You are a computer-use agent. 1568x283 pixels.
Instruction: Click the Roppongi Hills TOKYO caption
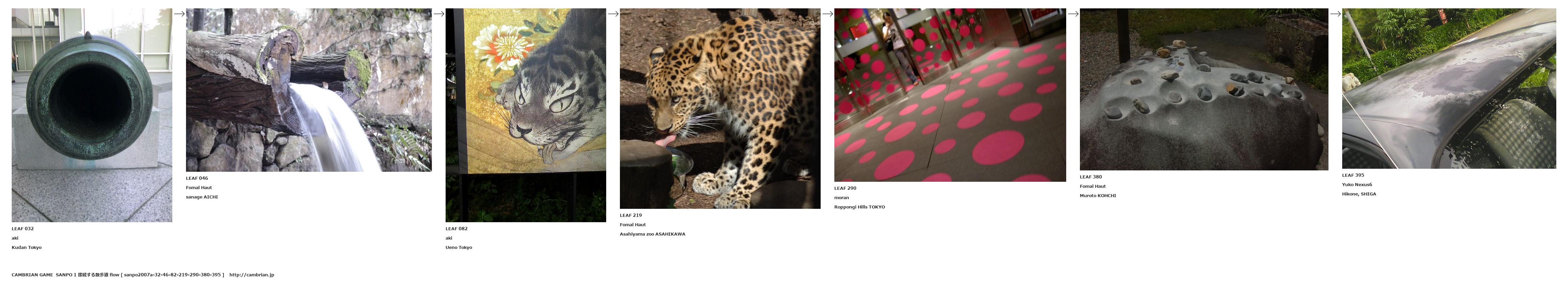pos(859,207)
